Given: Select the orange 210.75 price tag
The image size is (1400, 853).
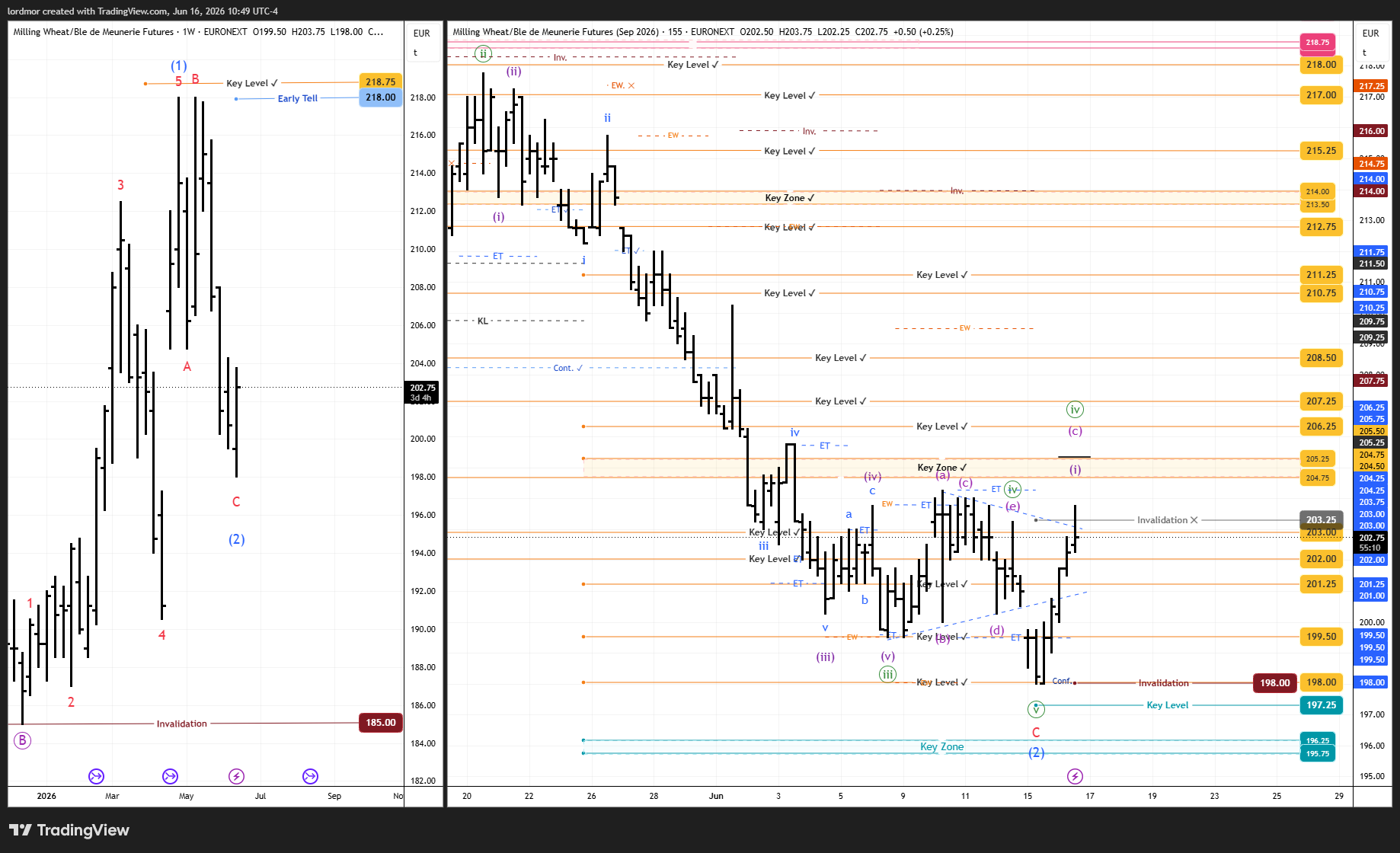Looking at the screenshot, I should click(1321, 293).
